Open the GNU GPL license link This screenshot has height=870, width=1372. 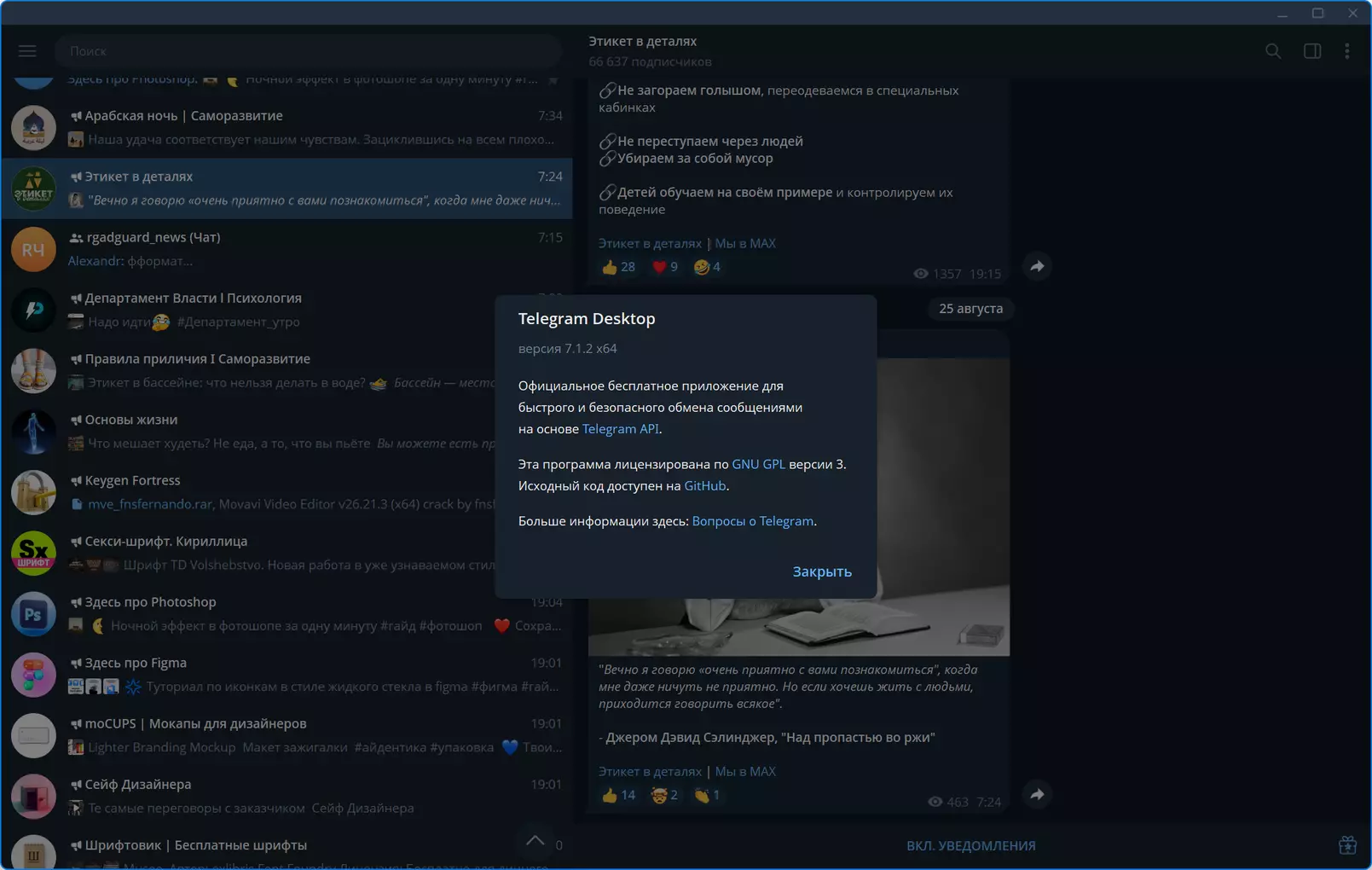[758, 465]
